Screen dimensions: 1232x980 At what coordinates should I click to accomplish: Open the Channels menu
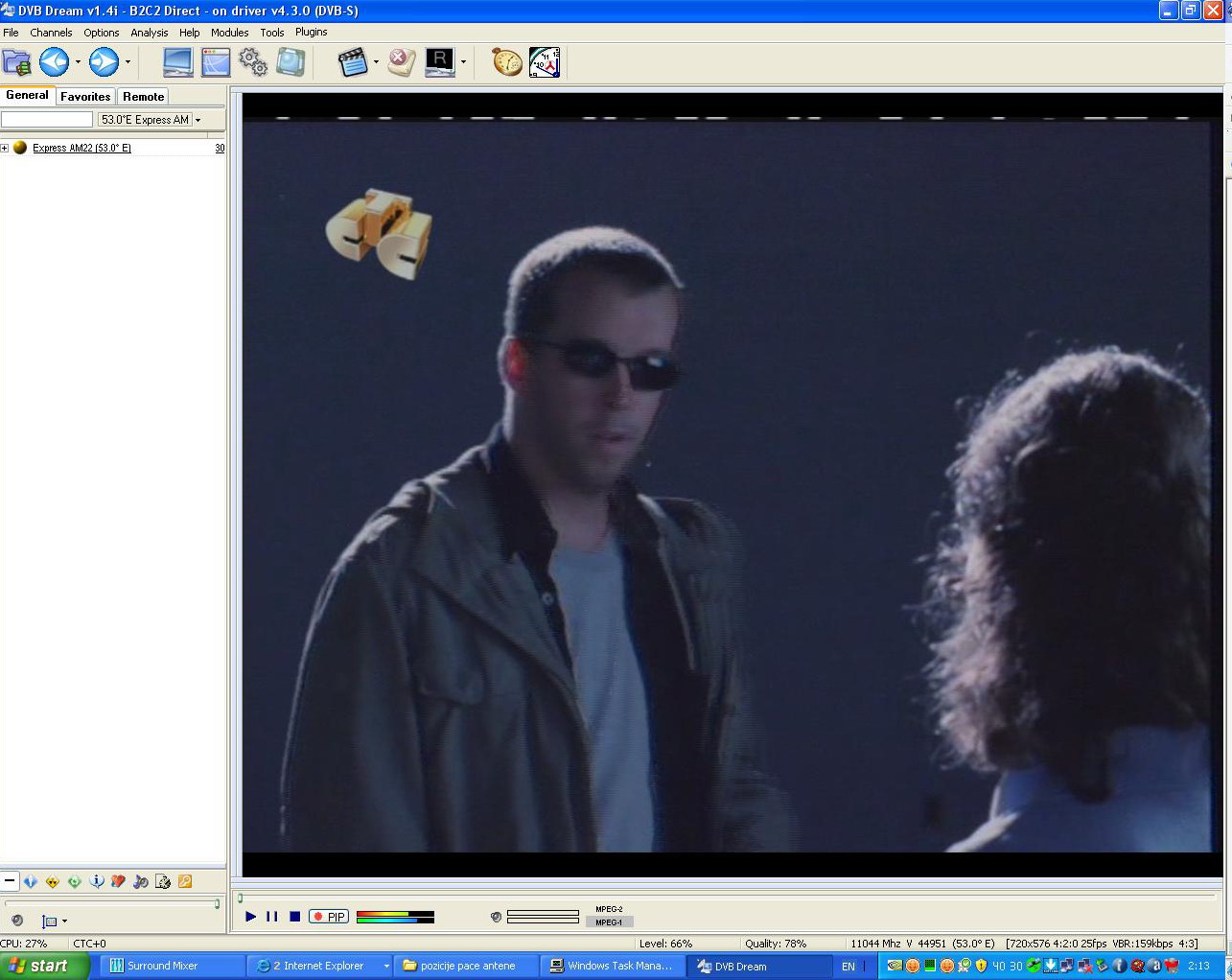tap(51, 33)
